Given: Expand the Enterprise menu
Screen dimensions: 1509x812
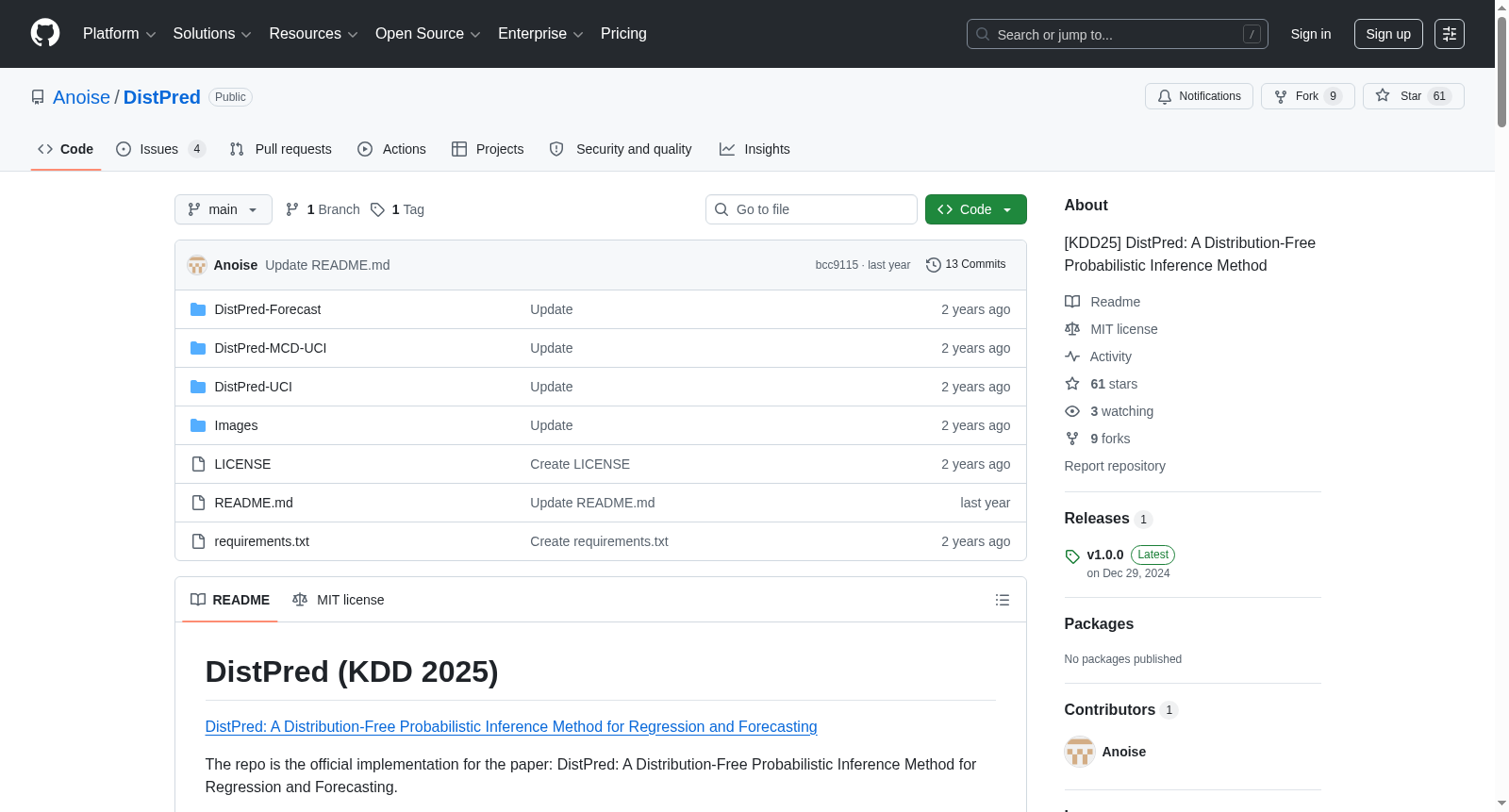Looking at the screenshot, I should tap(540, 34).
